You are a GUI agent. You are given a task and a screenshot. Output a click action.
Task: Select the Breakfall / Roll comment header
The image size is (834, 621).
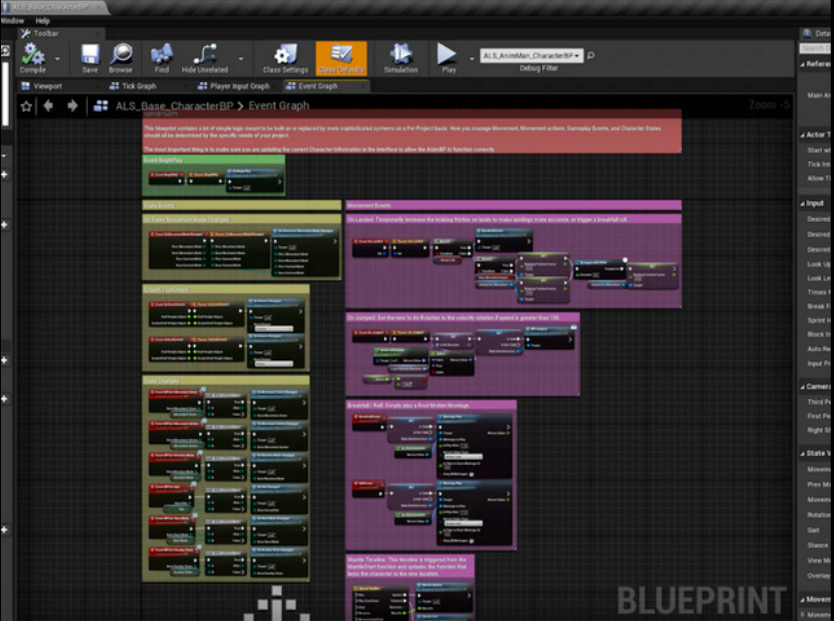(431, 405)
